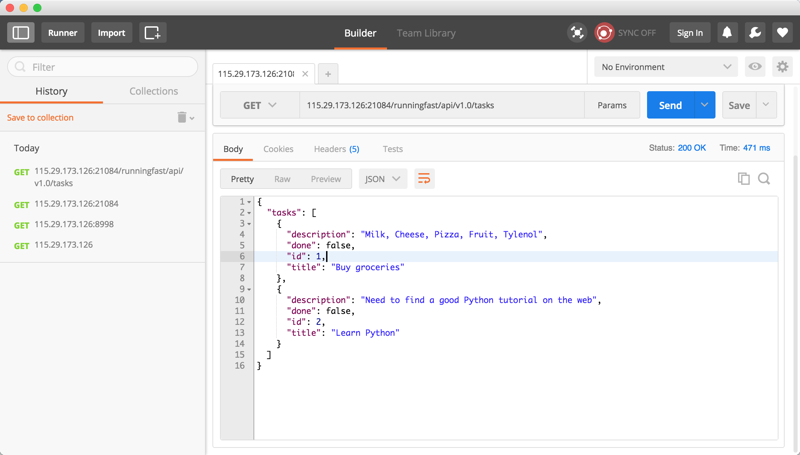Click the Save button

(x=739, y=105)
